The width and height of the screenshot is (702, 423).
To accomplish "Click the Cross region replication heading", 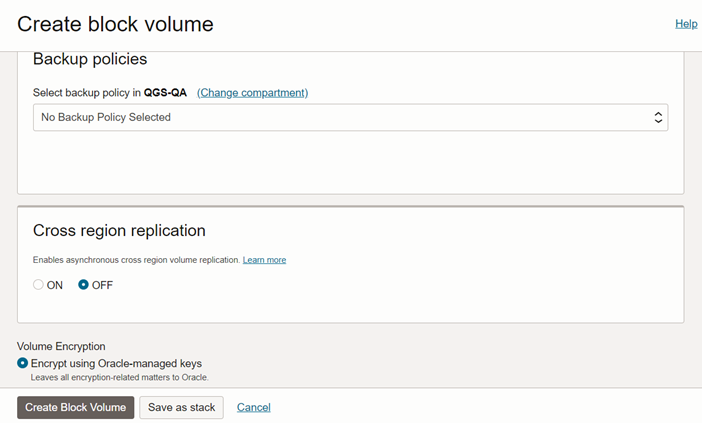I will (119, 230).
